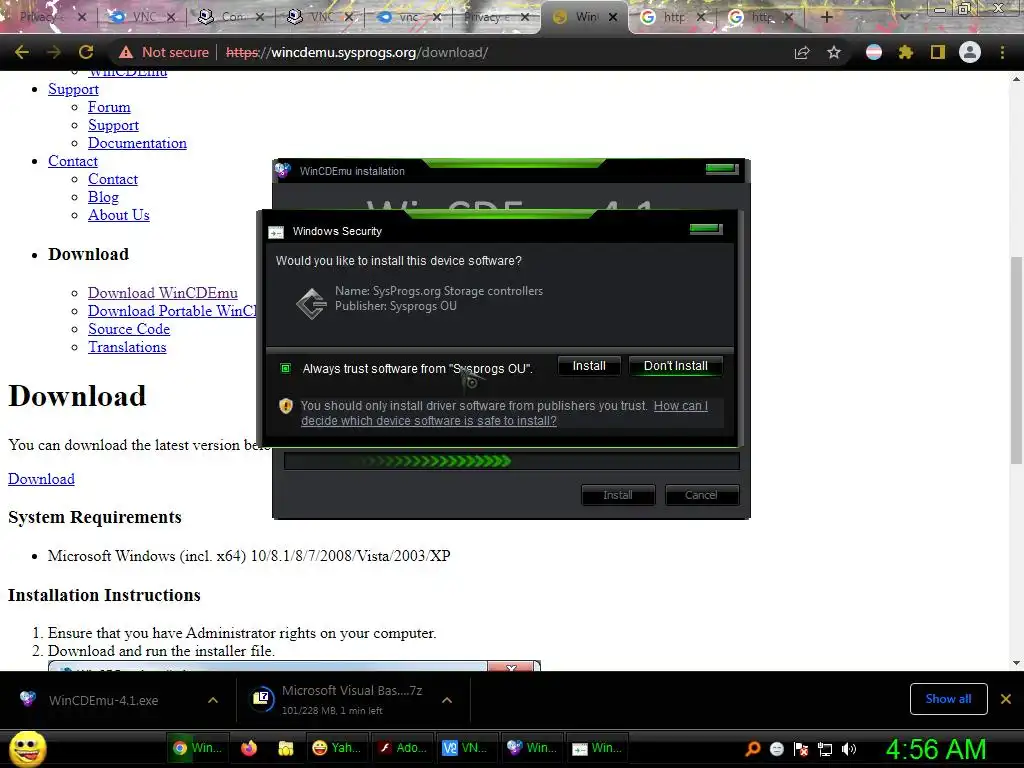Close the active Win tab
Screen dimensions: 1024x768
point(613,18)
